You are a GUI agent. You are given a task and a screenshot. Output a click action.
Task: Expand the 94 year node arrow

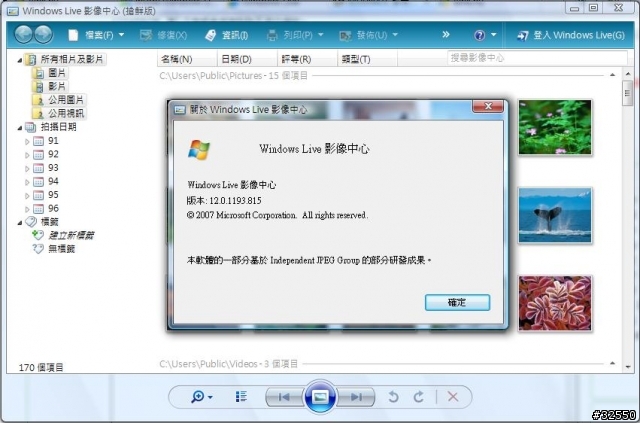pos(27,182)
